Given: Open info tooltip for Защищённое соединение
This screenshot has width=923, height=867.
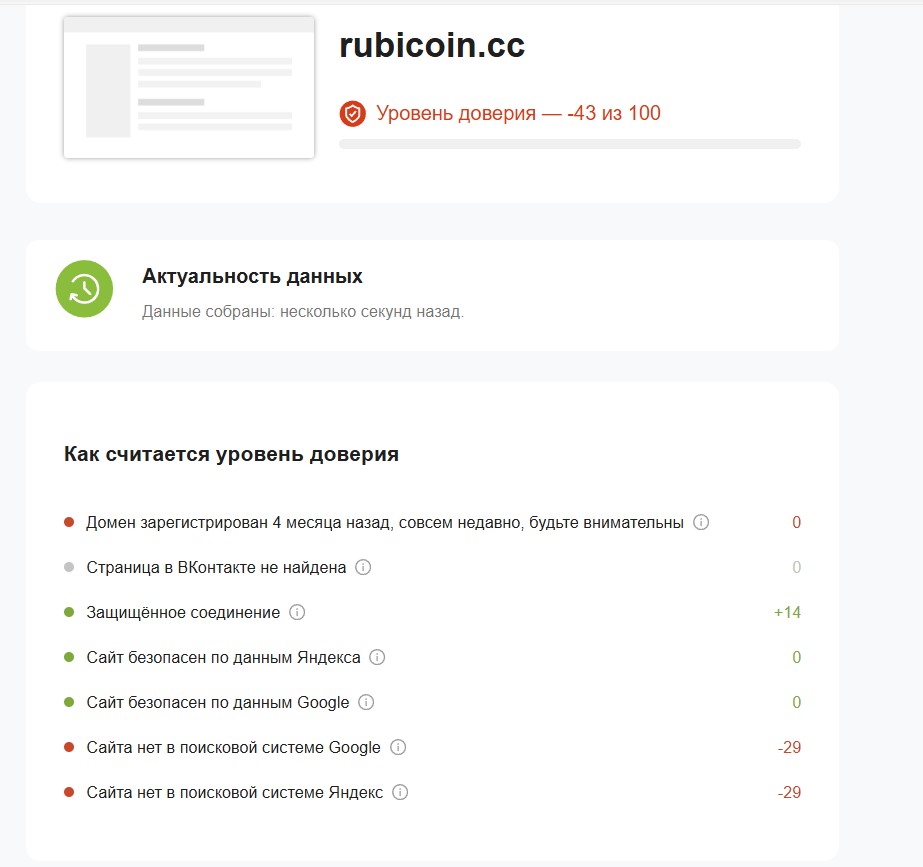Looking at the screenshot, I should (x=296, y=612).
